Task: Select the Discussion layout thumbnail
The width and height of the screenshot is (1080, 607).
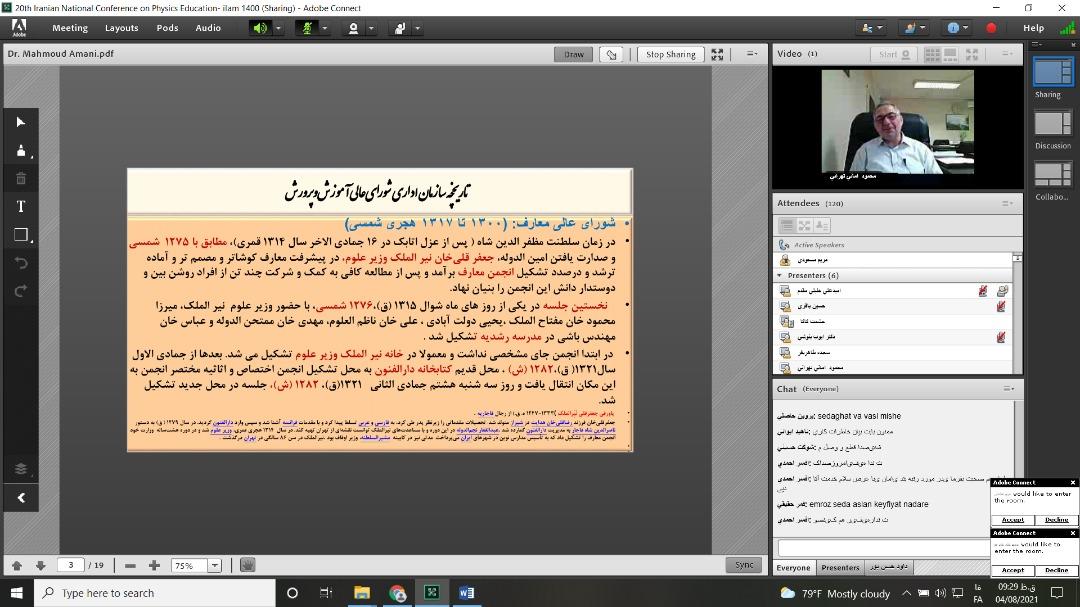Action: (1052, 124)
